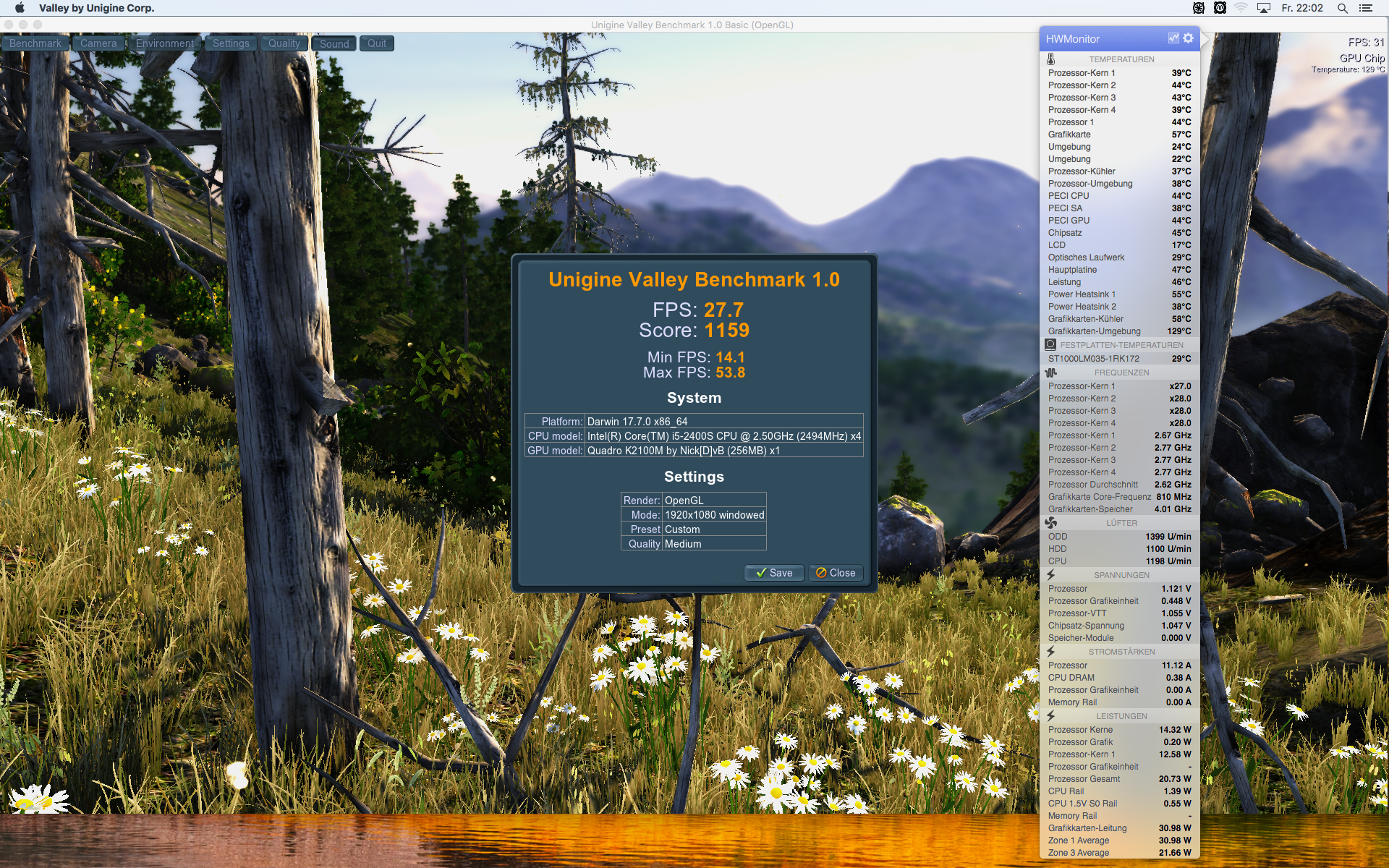Viewport: 1389px width, 868px height.
Task: Show the HWMonitor graph window
Action: 1173,38
